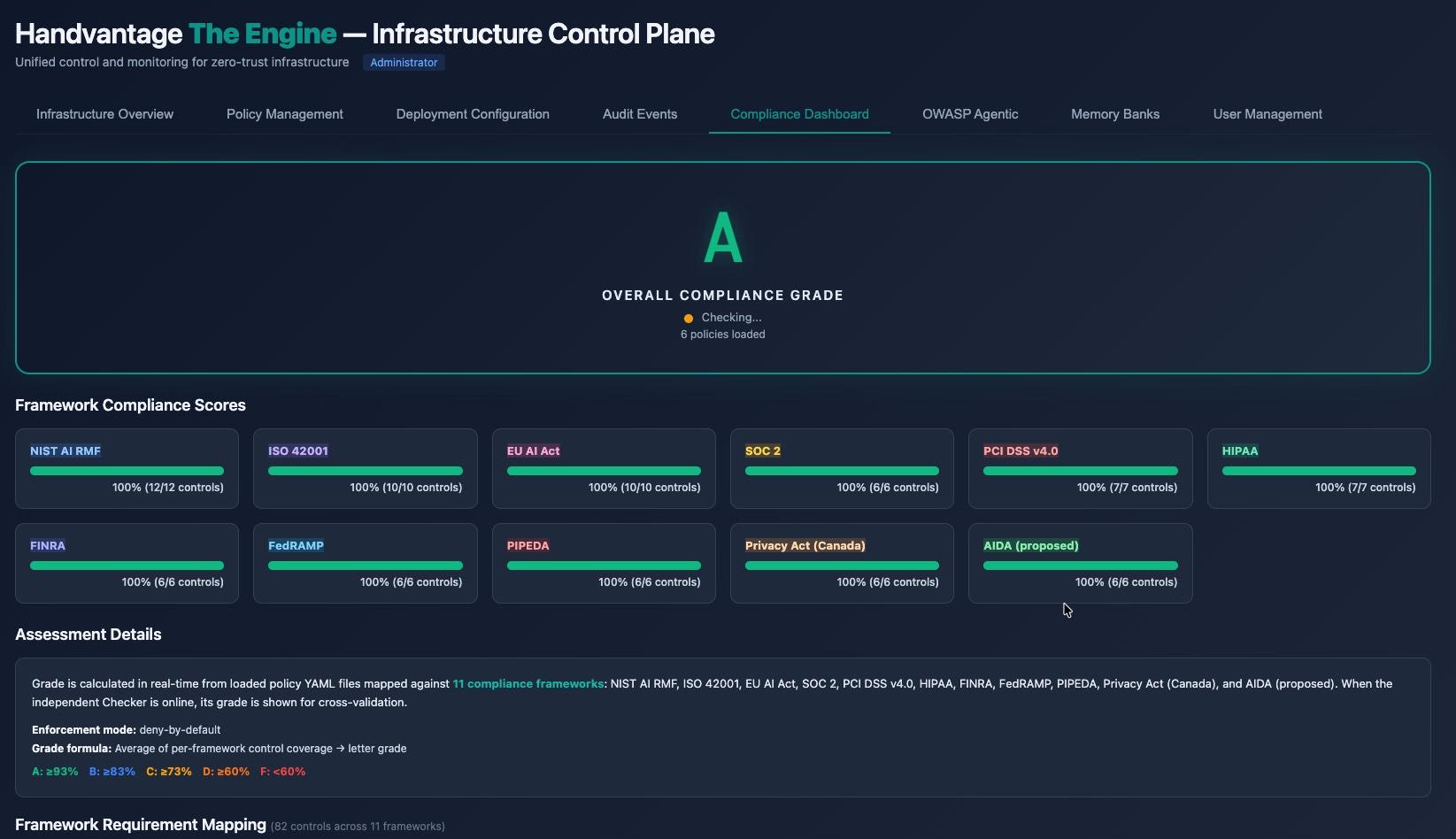Click the ISO 42001 progress bar
The image size is (1456, 839).
(366, 471)
